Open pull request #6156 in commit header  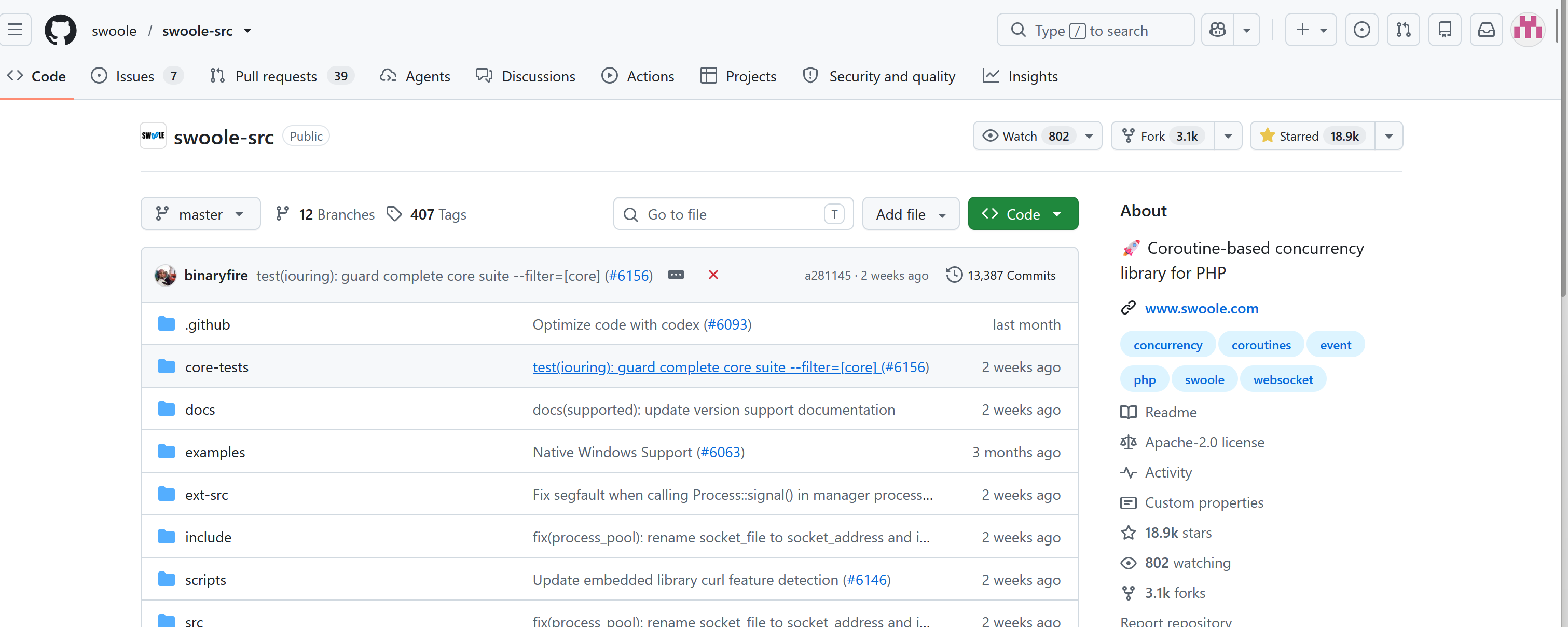point(629,276)
